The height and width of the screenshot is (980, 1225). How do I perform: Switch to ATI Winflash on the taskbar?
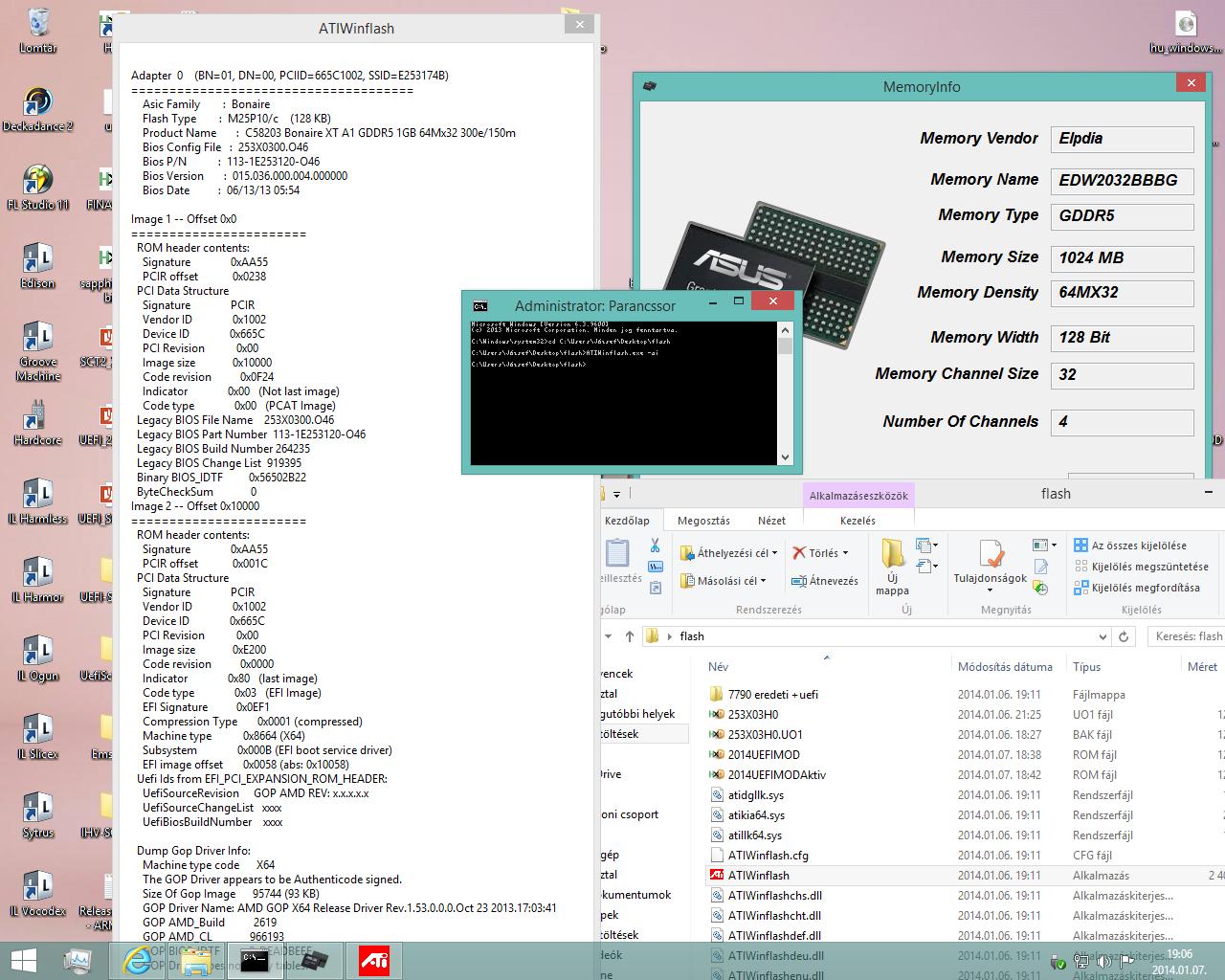click(373, 960)
